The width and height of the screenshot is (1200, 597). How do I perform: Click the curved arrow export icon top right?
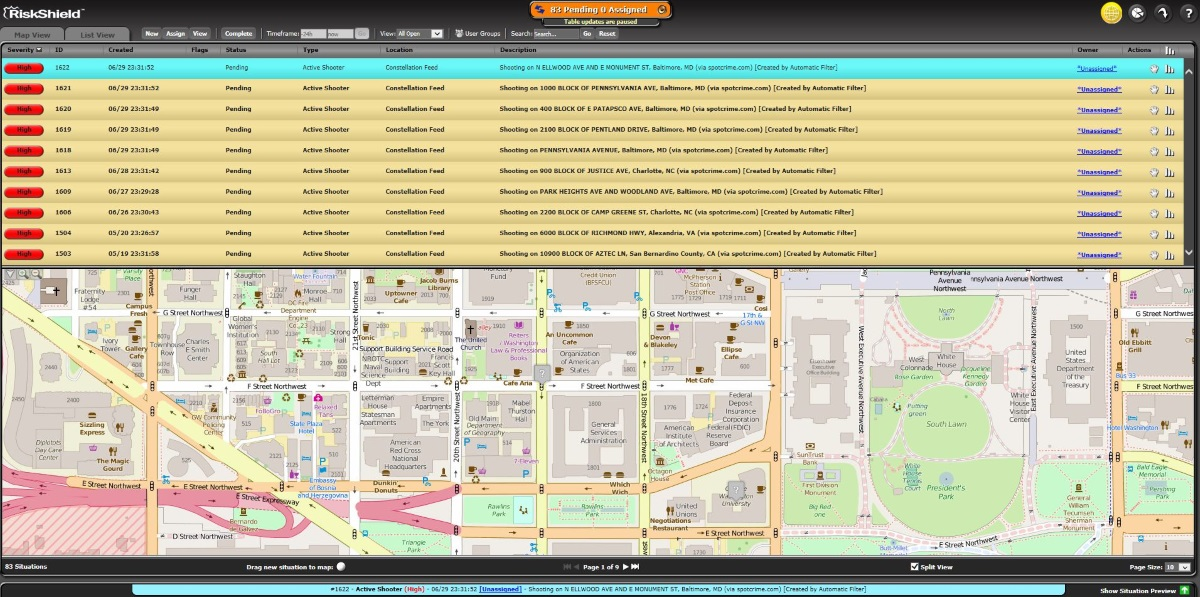click(1163, 14)
